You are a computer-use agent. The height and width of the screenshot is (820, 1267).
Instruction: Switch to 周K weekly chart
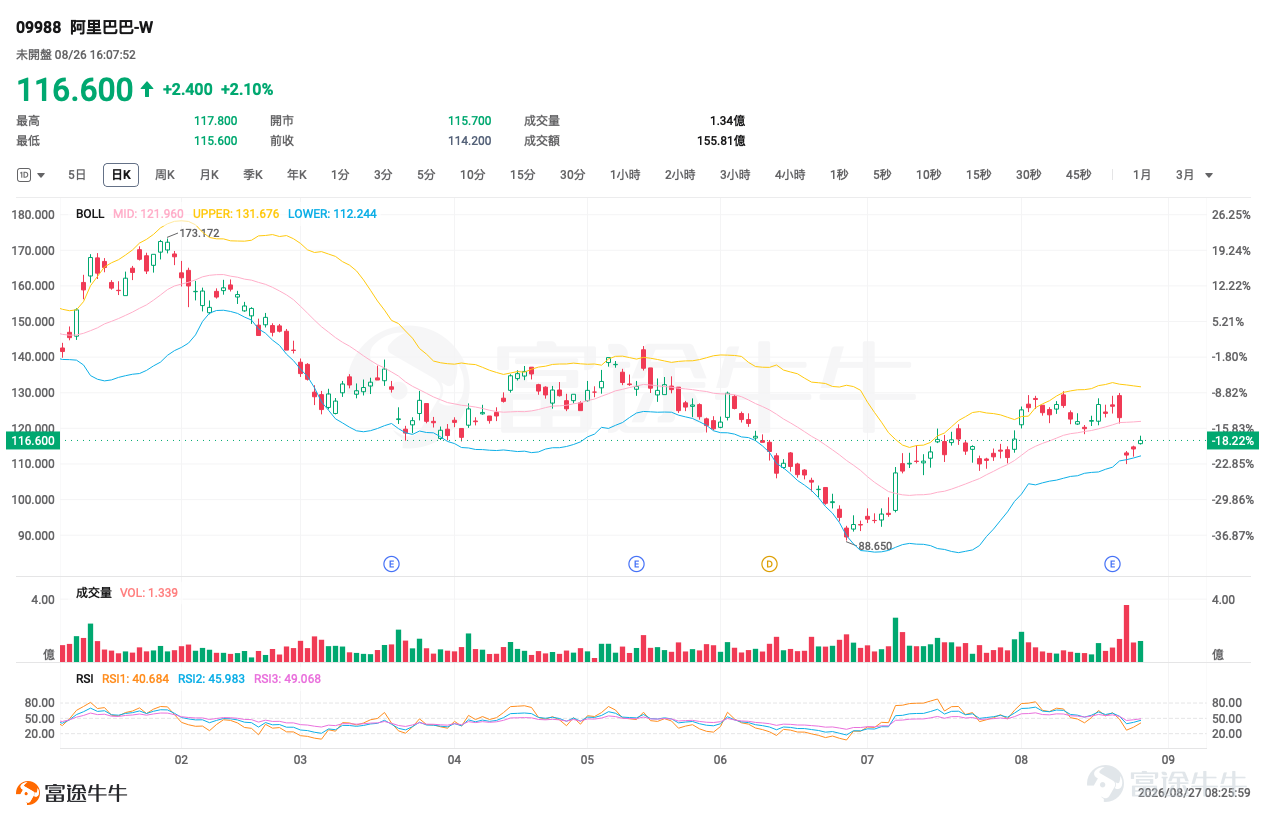point(165,175)
